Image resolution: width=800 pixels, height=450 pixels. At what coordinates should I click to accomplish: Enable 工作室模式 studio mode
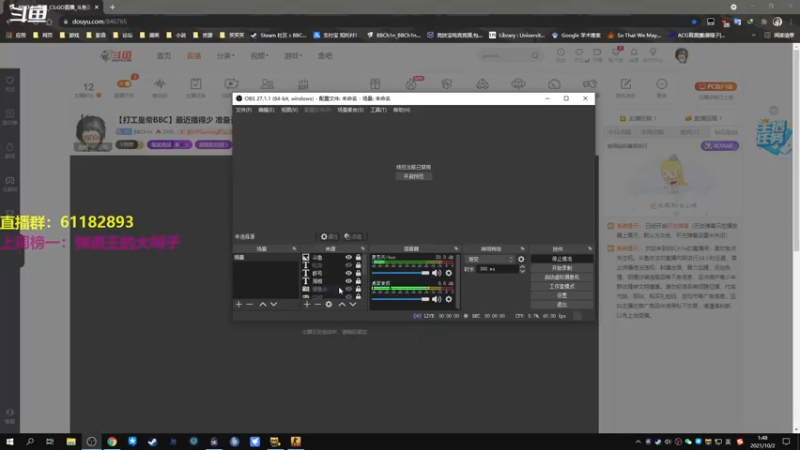[x=562, y=287]
